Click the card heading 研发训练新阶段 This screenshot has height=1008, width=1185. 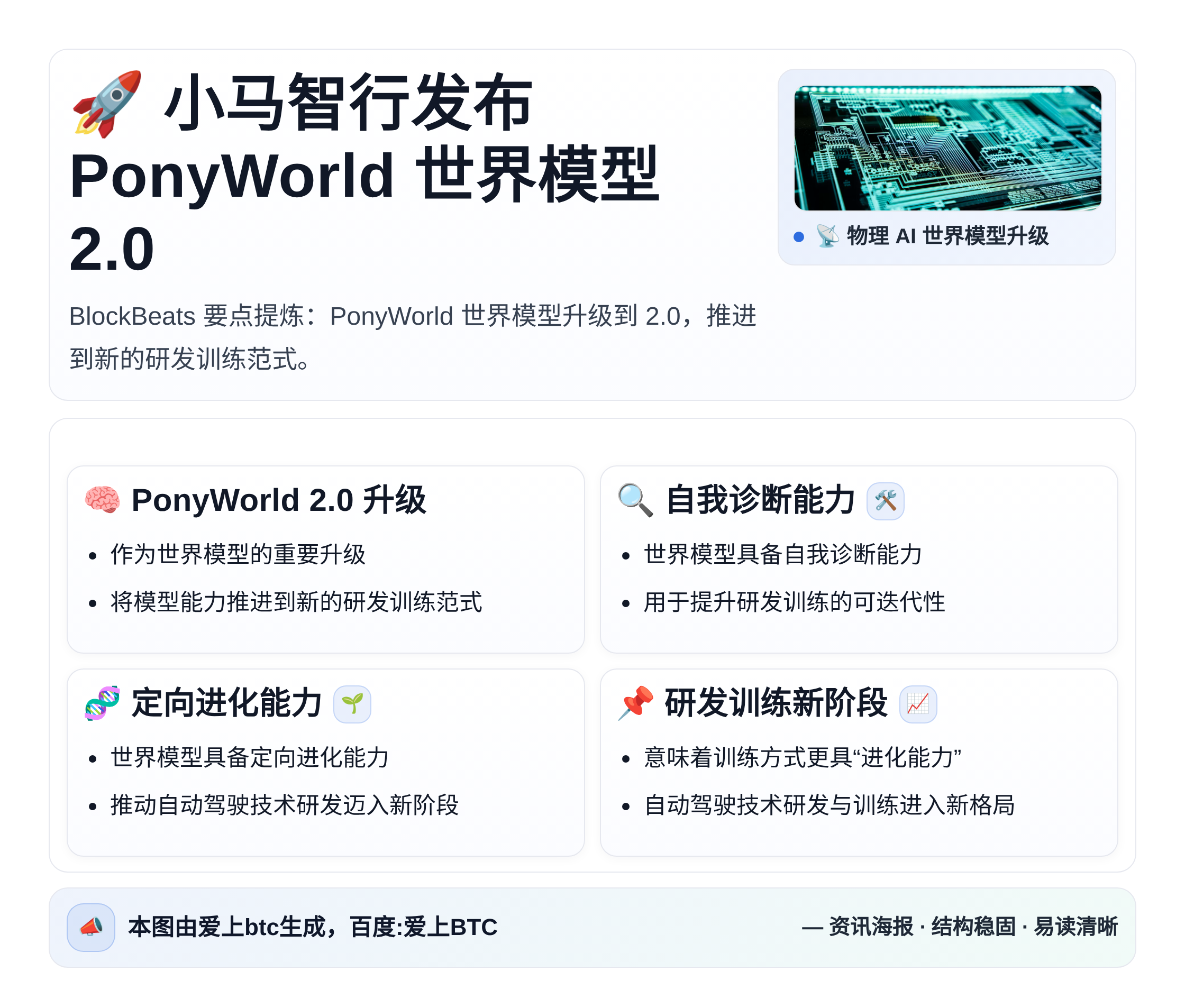coord(776,703)
